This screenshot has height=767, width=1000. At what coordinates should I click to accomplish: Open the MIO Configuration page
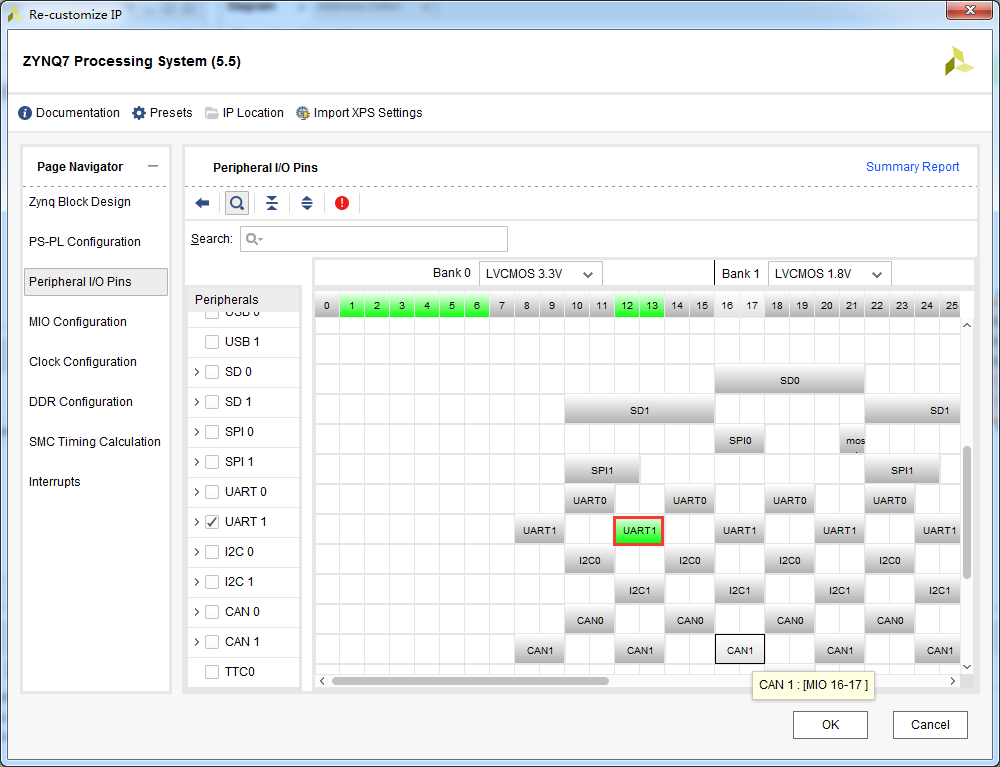(x=78, y=321)
